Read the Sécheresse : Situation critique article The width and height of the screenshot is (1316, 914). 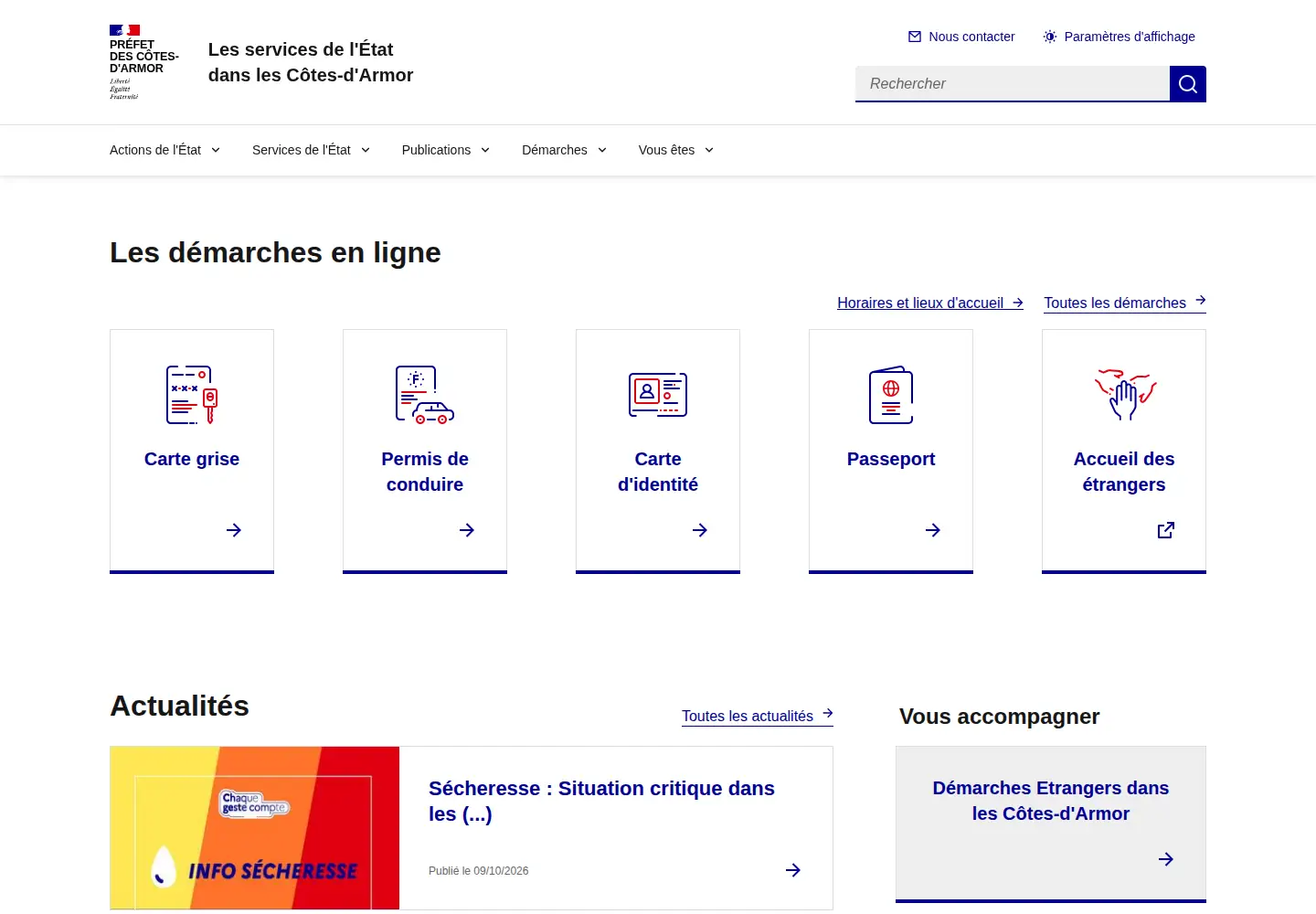[601, 801]
